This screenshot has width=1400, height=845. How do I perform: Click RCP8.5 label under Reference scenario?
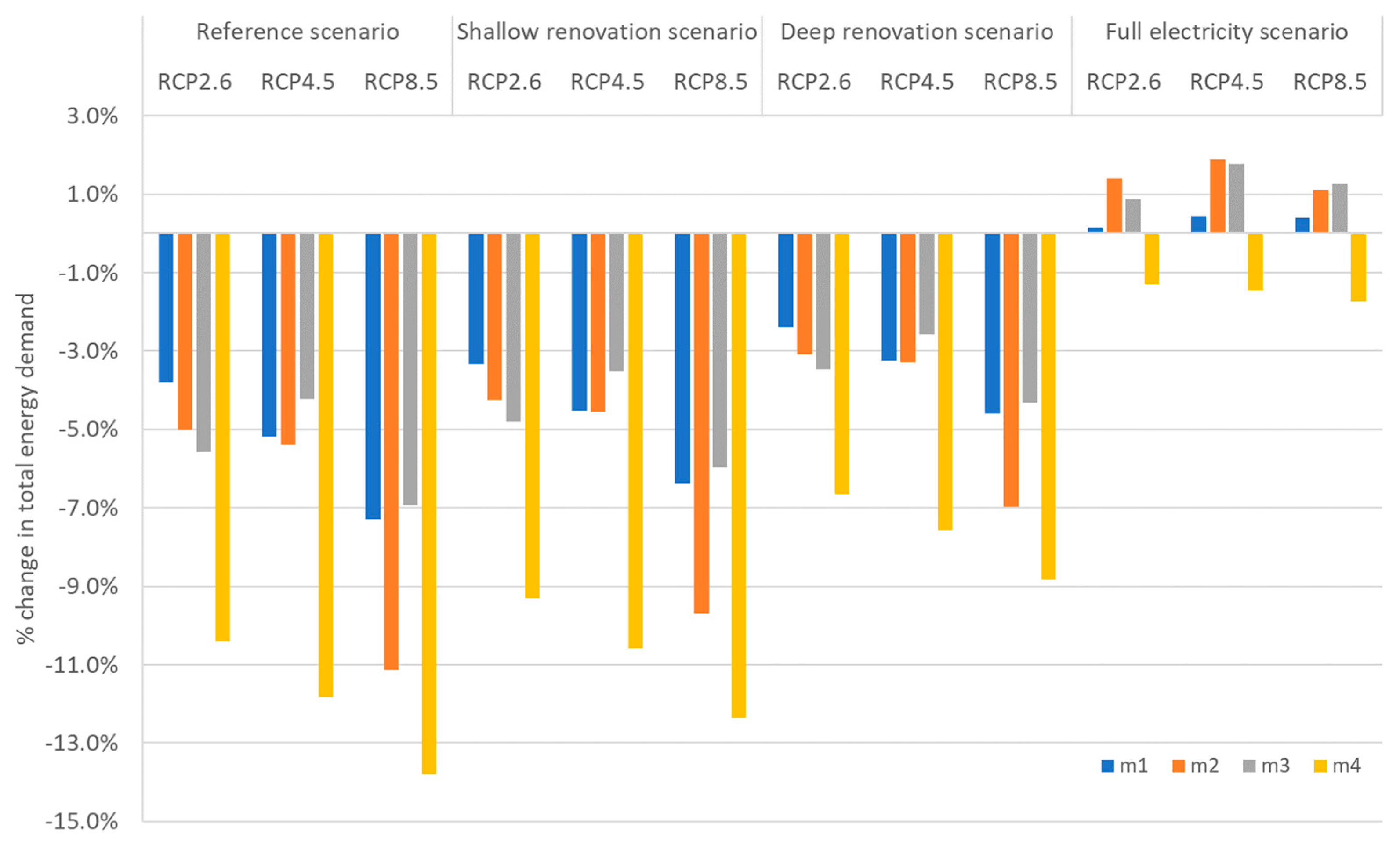coord(401,82)
